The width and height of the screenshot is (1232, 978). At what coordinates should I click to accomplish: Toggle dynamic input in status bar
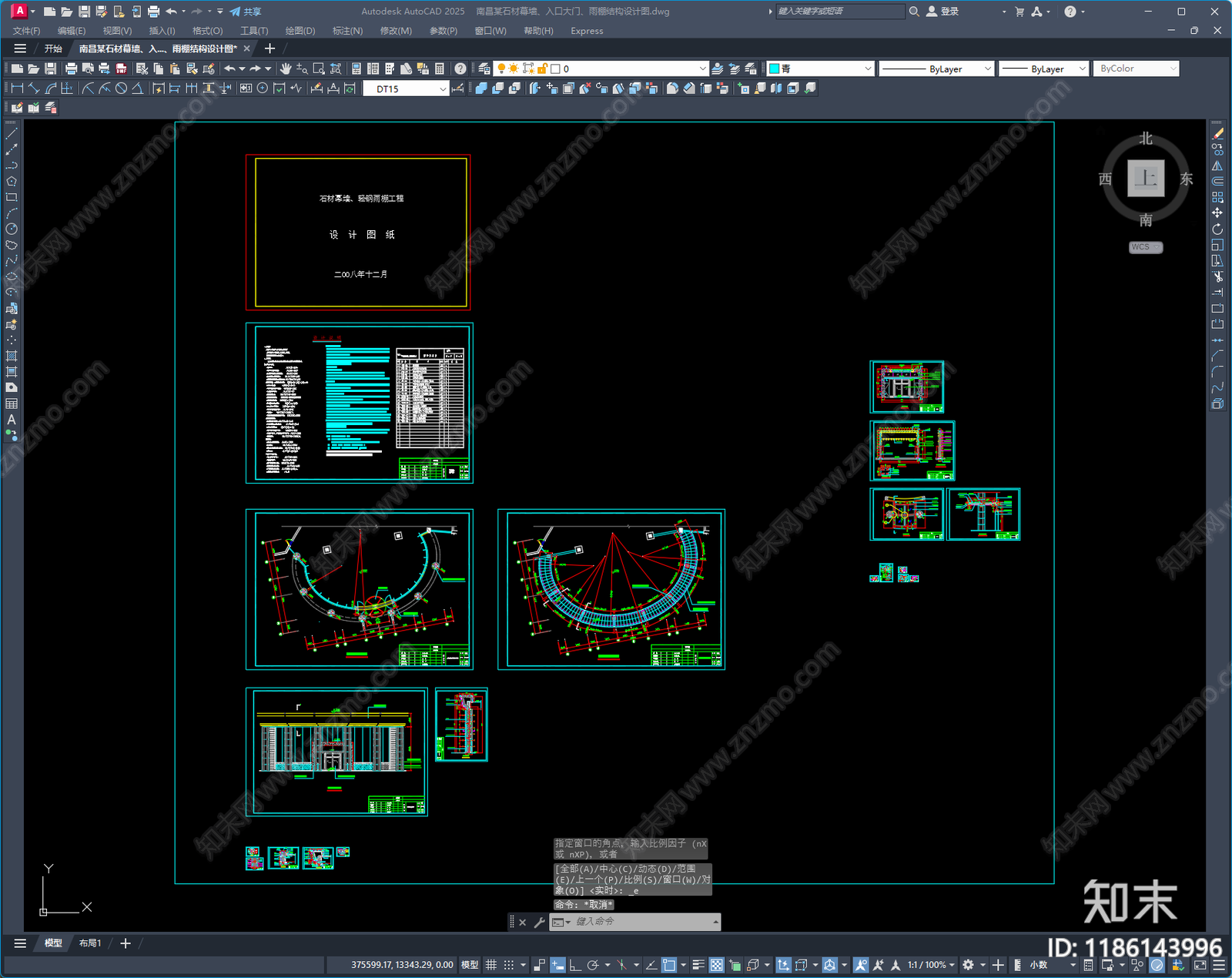[x=557, y=965]
